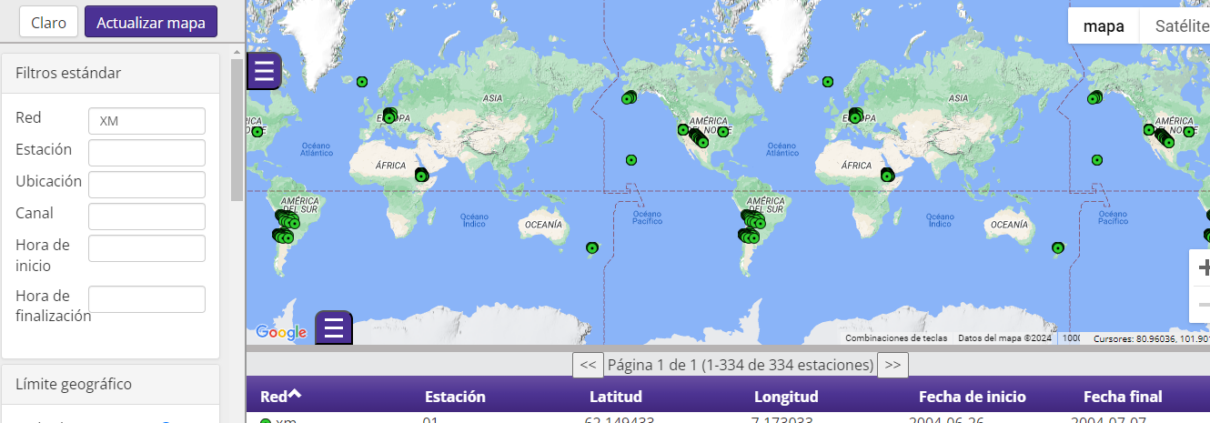
Task: Click the Google logo on the map
Action: point(281,333)
